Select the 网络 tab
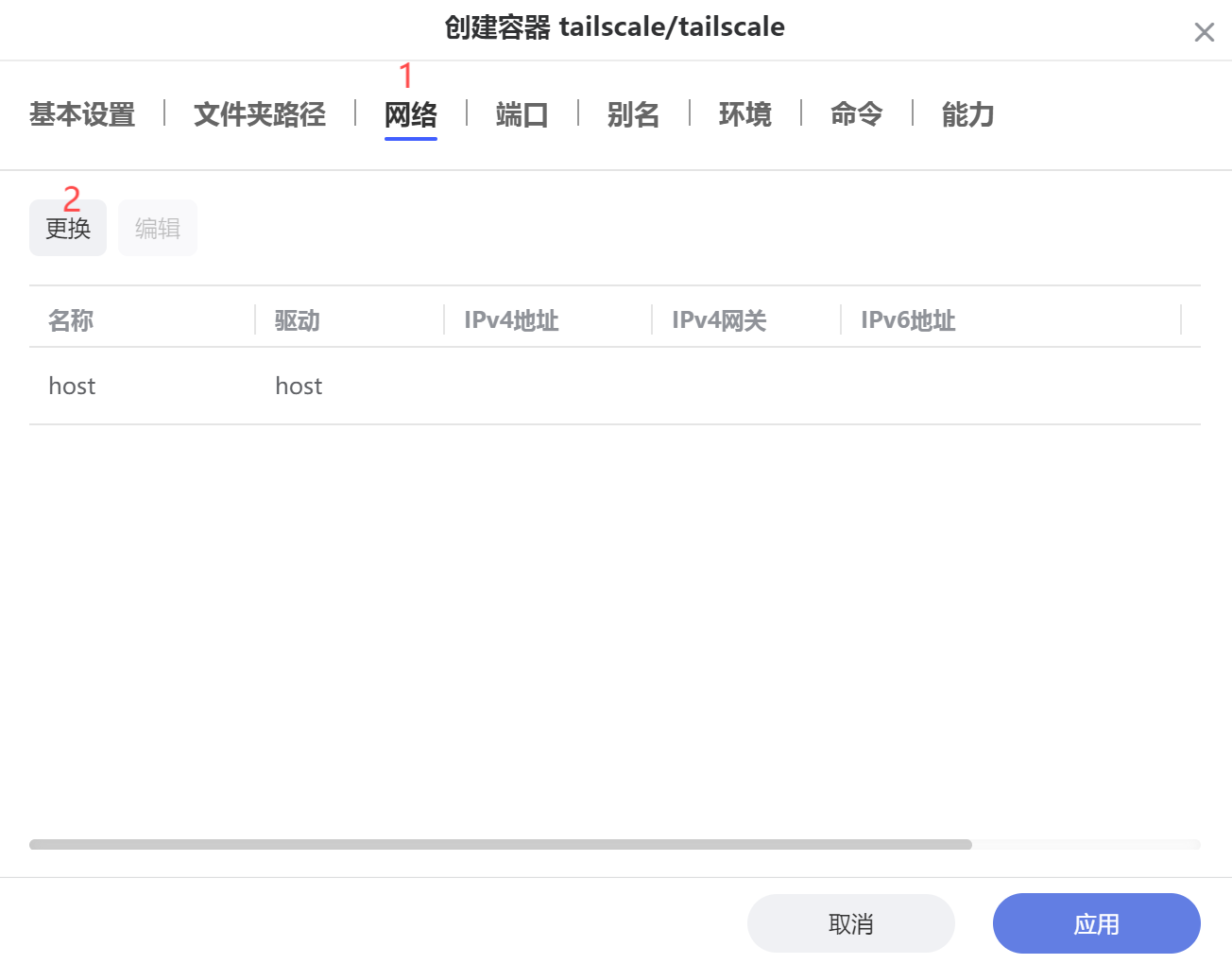This screenshot has height=964, width=1232. [411, 114]
